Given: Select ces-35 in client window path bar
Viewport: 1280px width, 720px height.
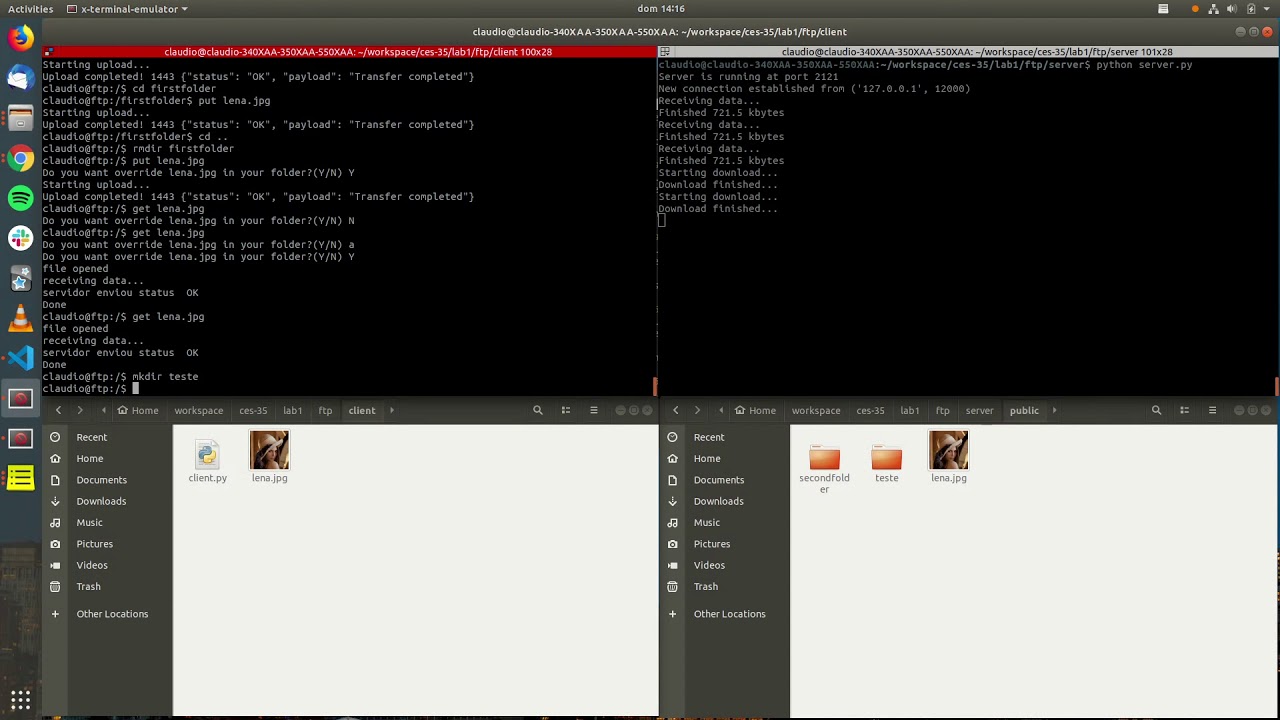Looking at the screenshot, I should [253, 410].
